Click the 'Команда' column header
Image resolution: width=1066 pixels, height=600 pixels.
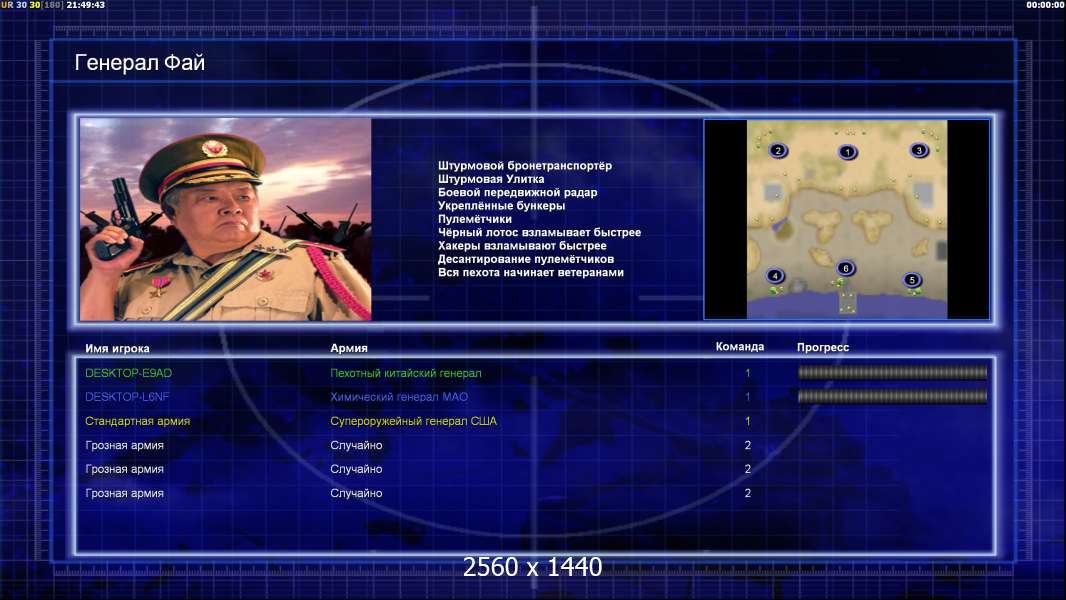(740, 347)
